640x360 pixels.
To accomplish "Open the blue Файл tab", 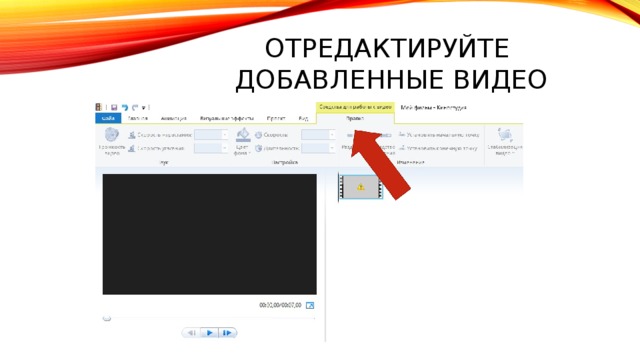I will pyautogui.click(x=108, y=118).
